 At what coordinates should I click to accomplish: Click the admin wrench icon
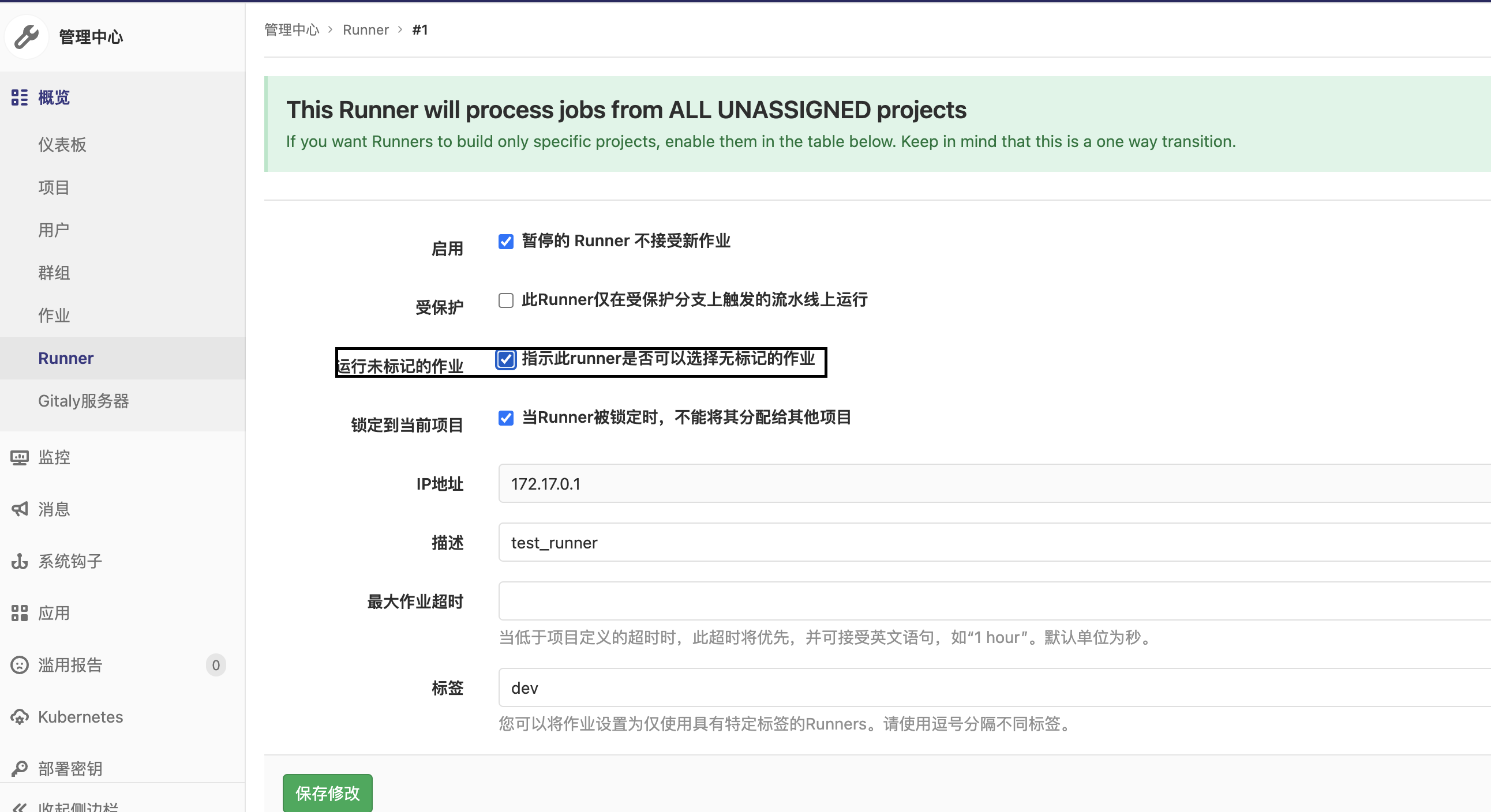tap(26, 37)
